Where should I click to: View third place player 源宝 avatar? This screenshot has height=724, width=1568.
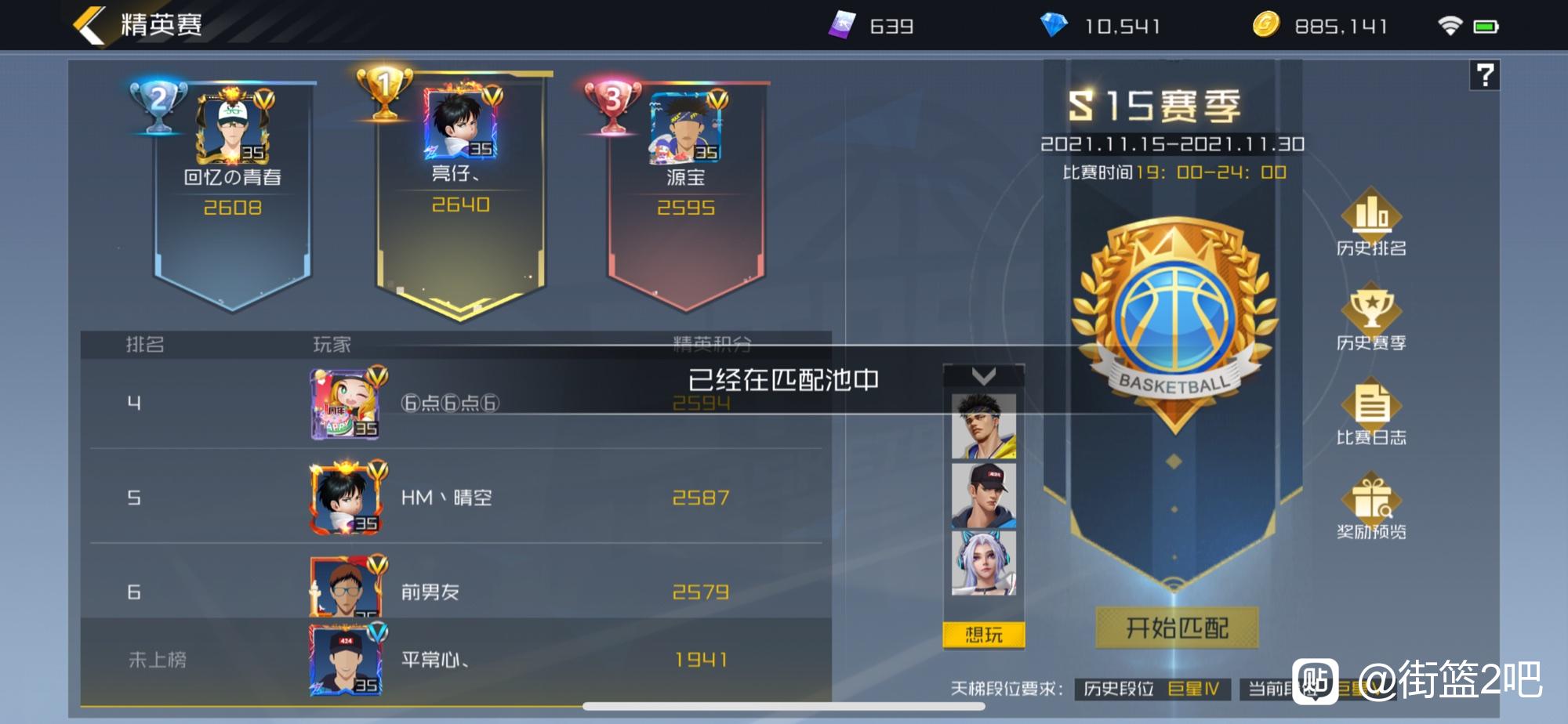[685, 128]
